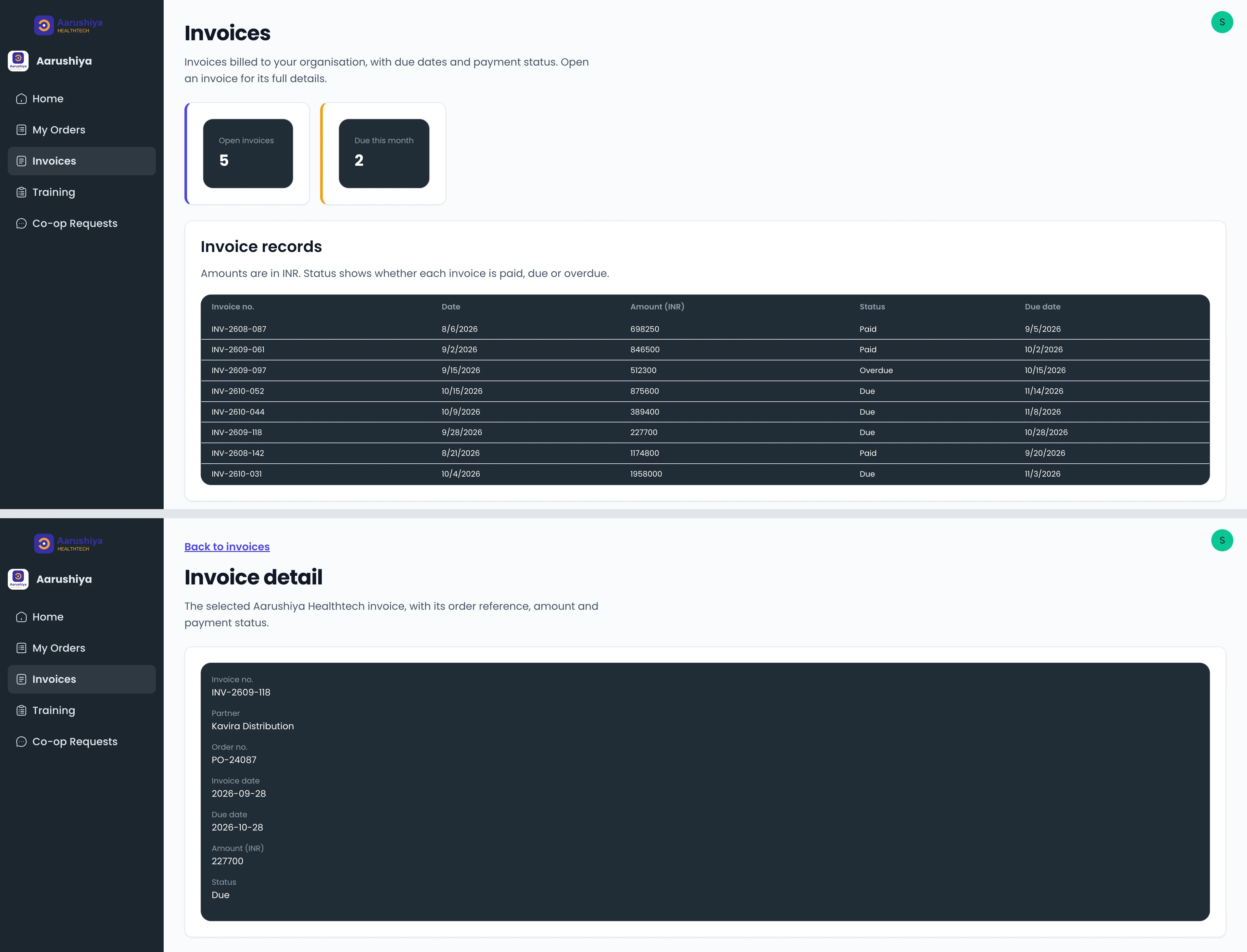This screenshot has height=952, width=1247.
Task: Open invoice INV-2608-142
Action: [x=705, y=453]
